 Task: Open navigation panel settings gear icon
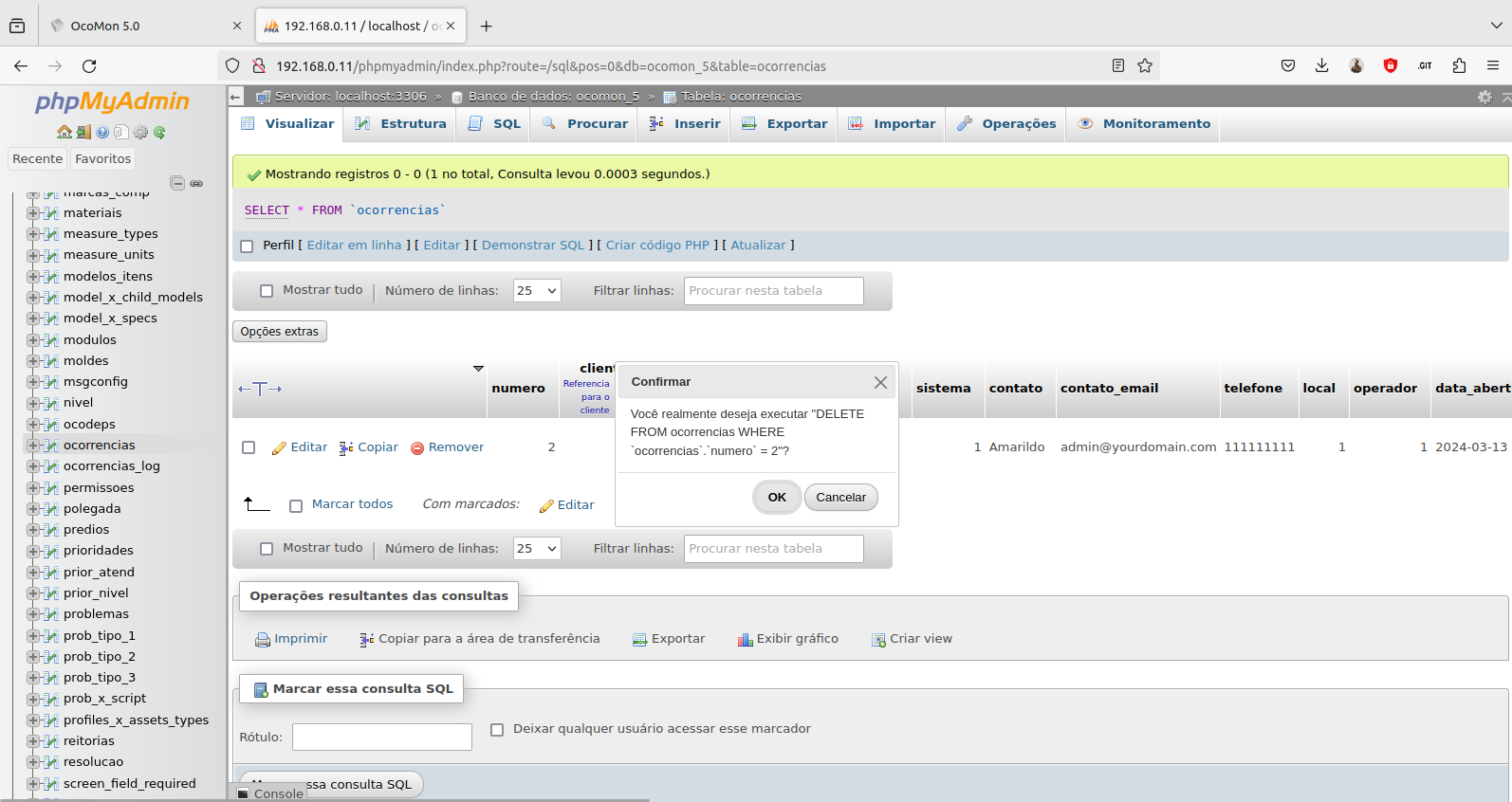140,132
